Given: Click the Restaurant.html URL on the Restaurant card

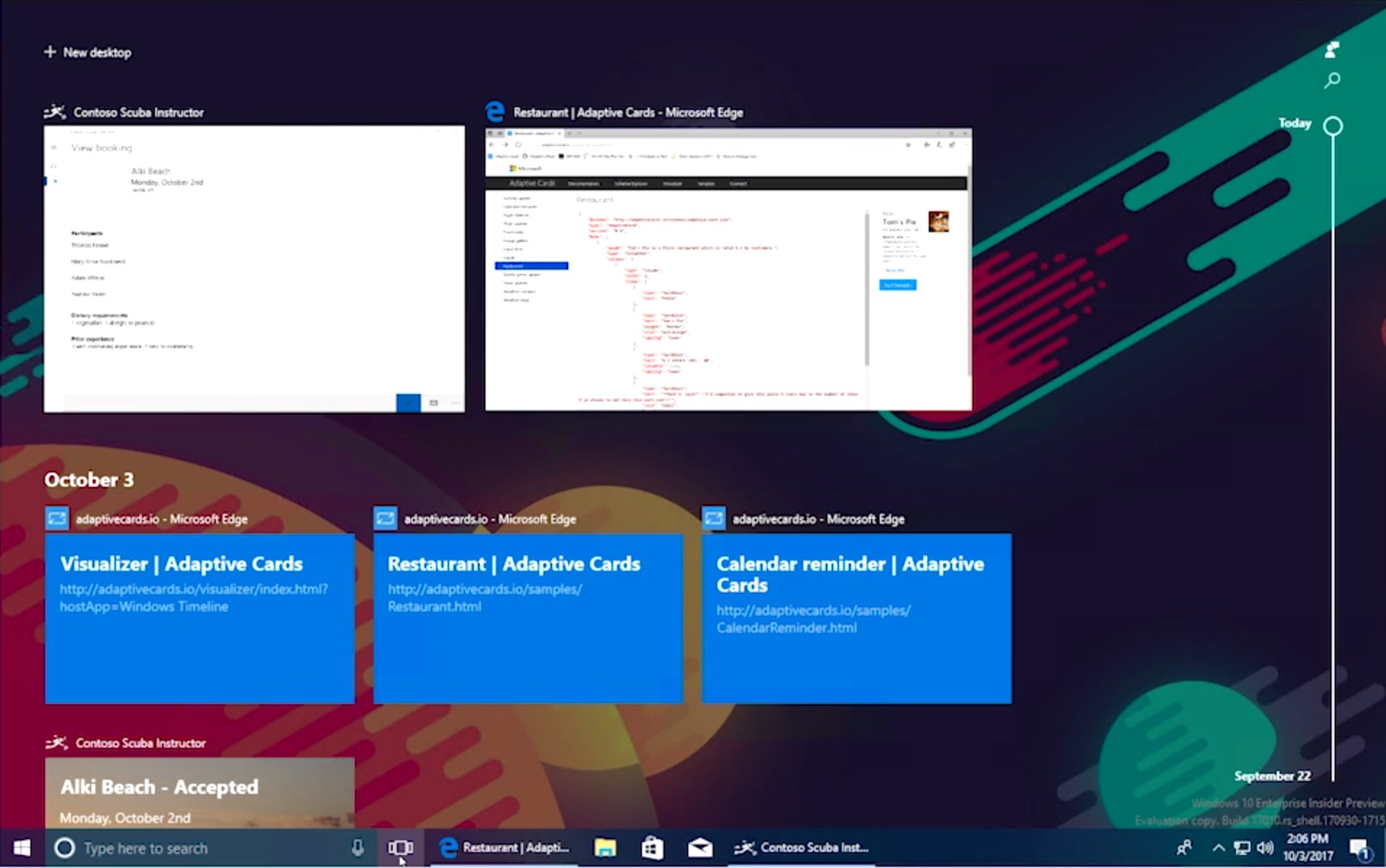Looking at the screenshot, I should 485,598.
